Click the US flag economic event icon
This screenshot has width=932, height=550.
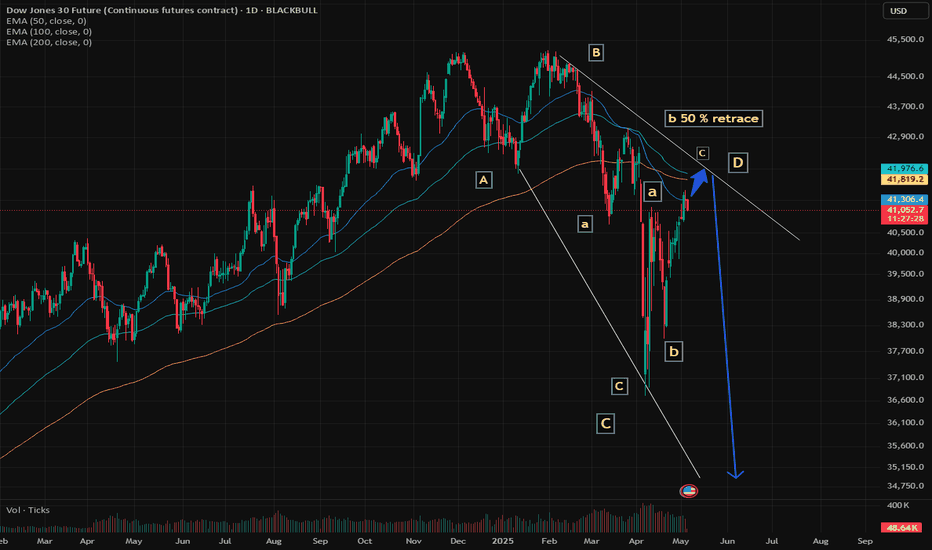[x=688, y=491]
